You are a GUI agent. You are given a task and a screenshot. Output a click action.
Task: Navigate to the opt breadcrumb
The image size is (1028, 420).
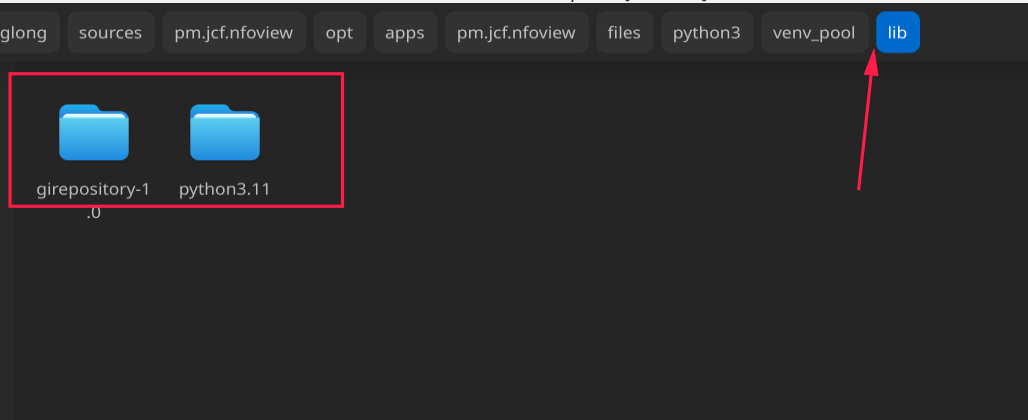click(x=340, y=32)
